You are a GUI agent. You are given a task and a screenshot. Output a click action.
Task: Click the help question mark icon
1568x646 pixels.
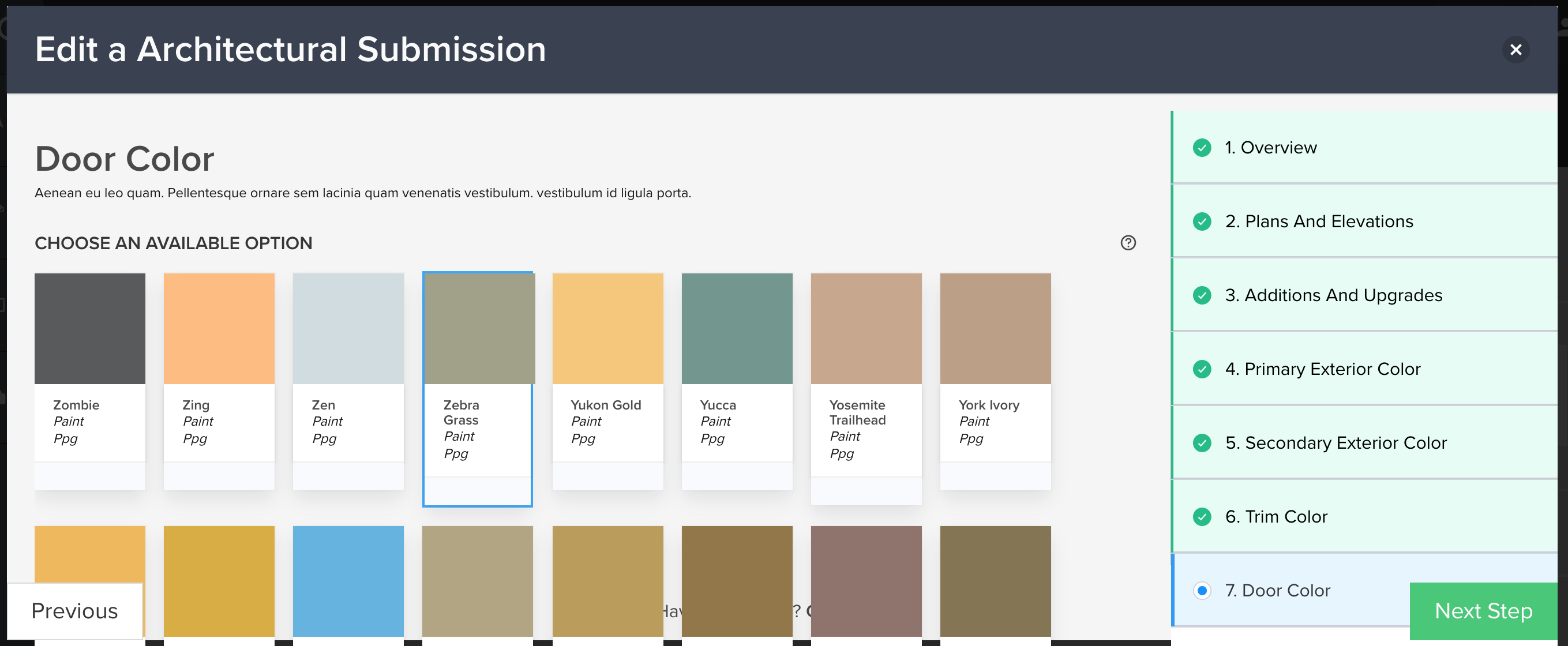(1128, 243)
